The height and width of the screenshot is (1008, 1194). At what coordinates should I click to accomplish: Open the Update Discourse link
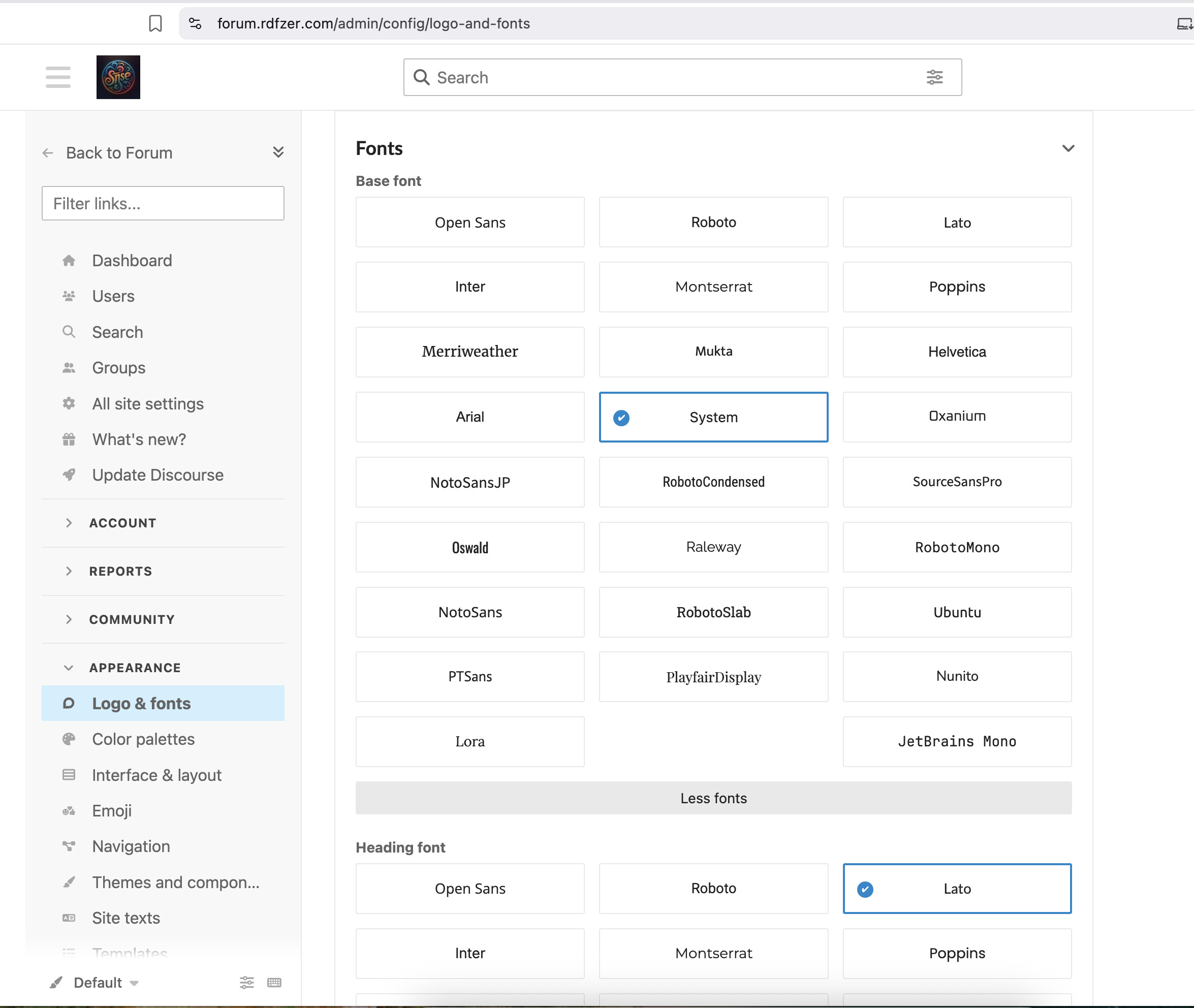(157, 475)
